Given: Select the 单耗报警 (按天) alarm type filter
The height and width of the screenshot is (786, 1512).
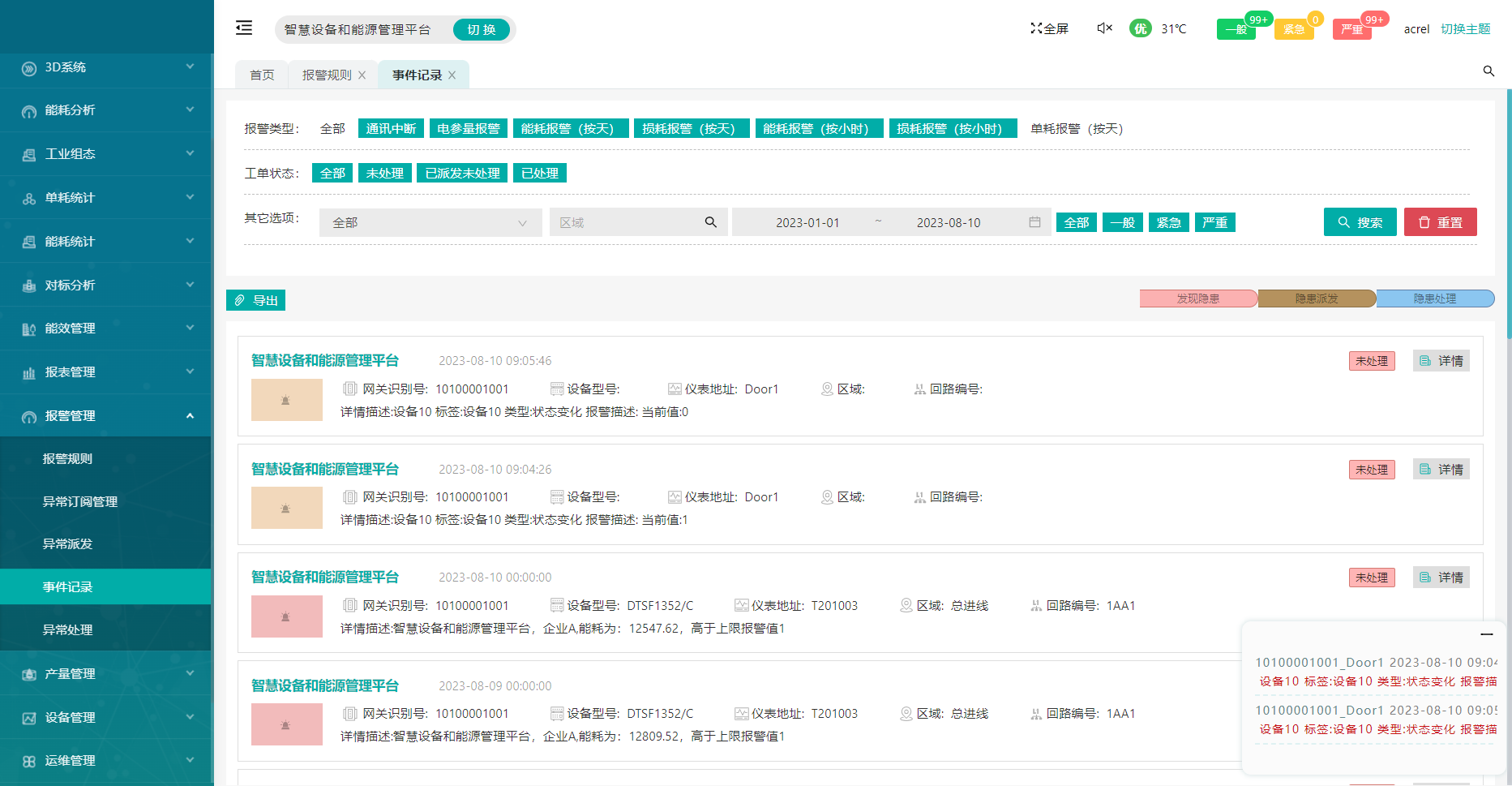Looking at the screenshot, I should pyautogui.click(x=1076, y=129).
